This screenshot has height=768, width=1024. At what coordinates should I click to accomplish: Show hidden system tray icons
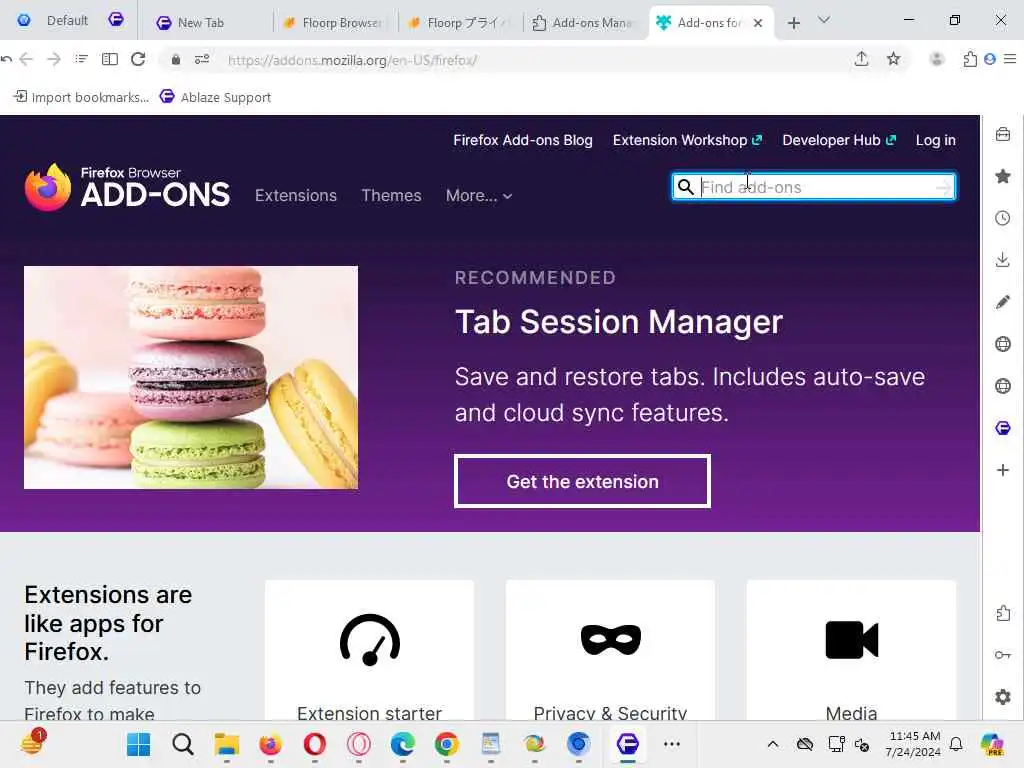pos(773,744)
